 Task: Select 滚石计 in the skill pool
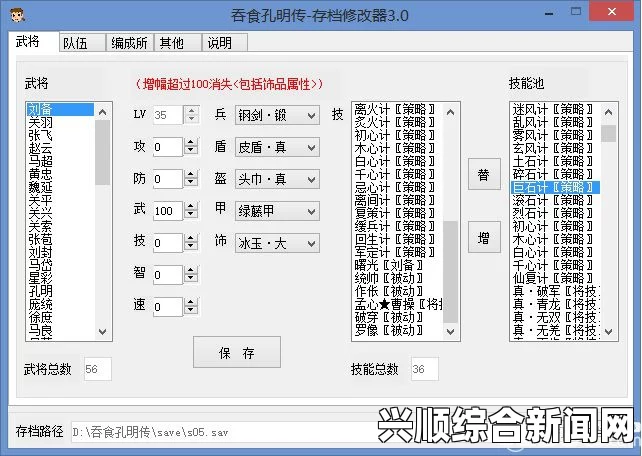(x=553, y=200)
